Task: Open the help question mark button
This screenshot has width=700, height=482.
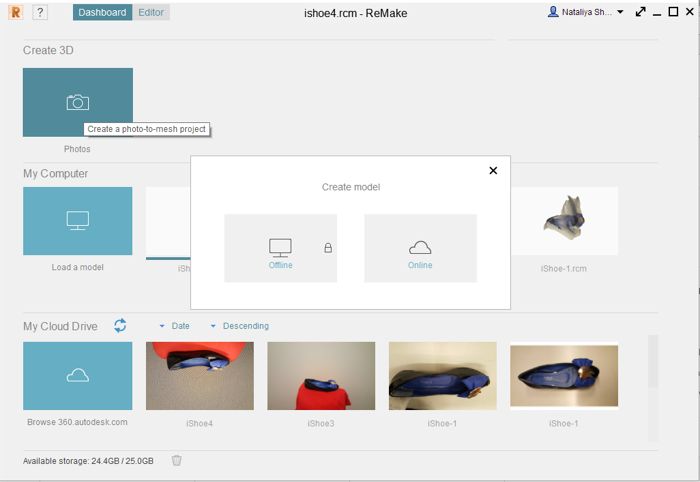Action: (40, 12)
